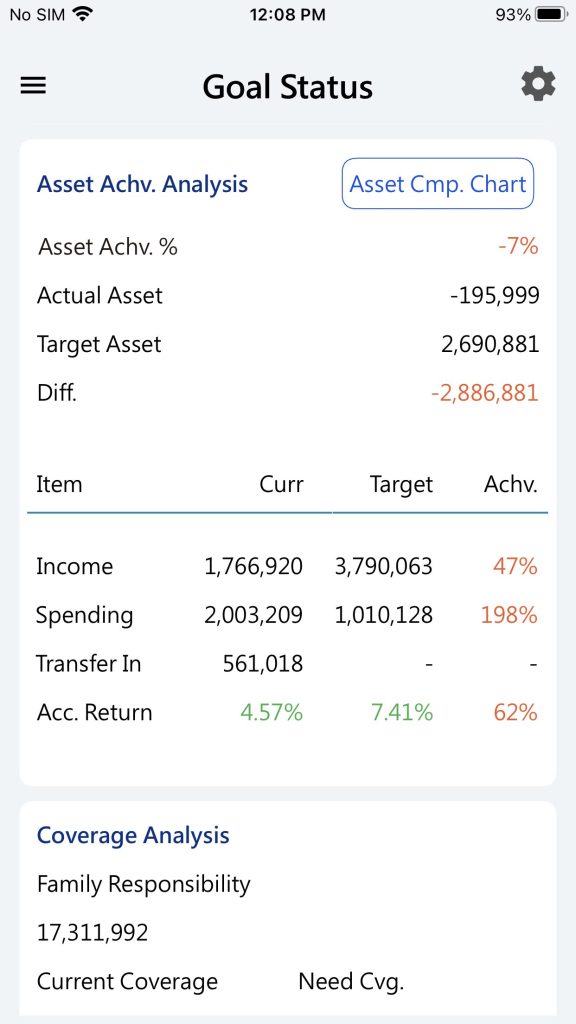This screenshot has height=1024, width=576.
Task: Tap the Spending achievement 198% value
Action: 509,615
